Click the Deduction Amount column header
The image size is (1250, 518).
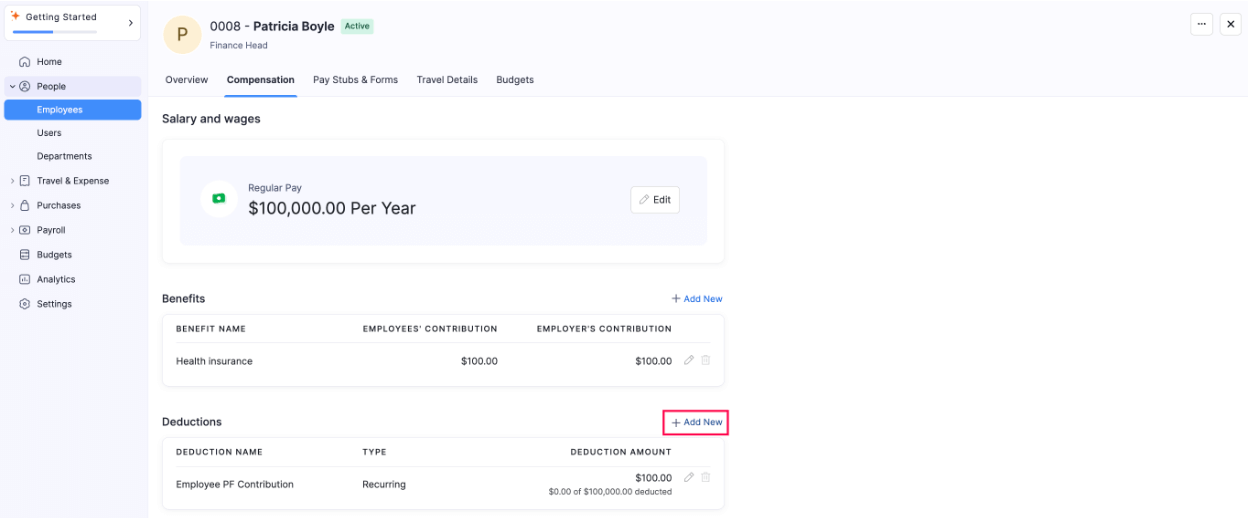point(621,452)
